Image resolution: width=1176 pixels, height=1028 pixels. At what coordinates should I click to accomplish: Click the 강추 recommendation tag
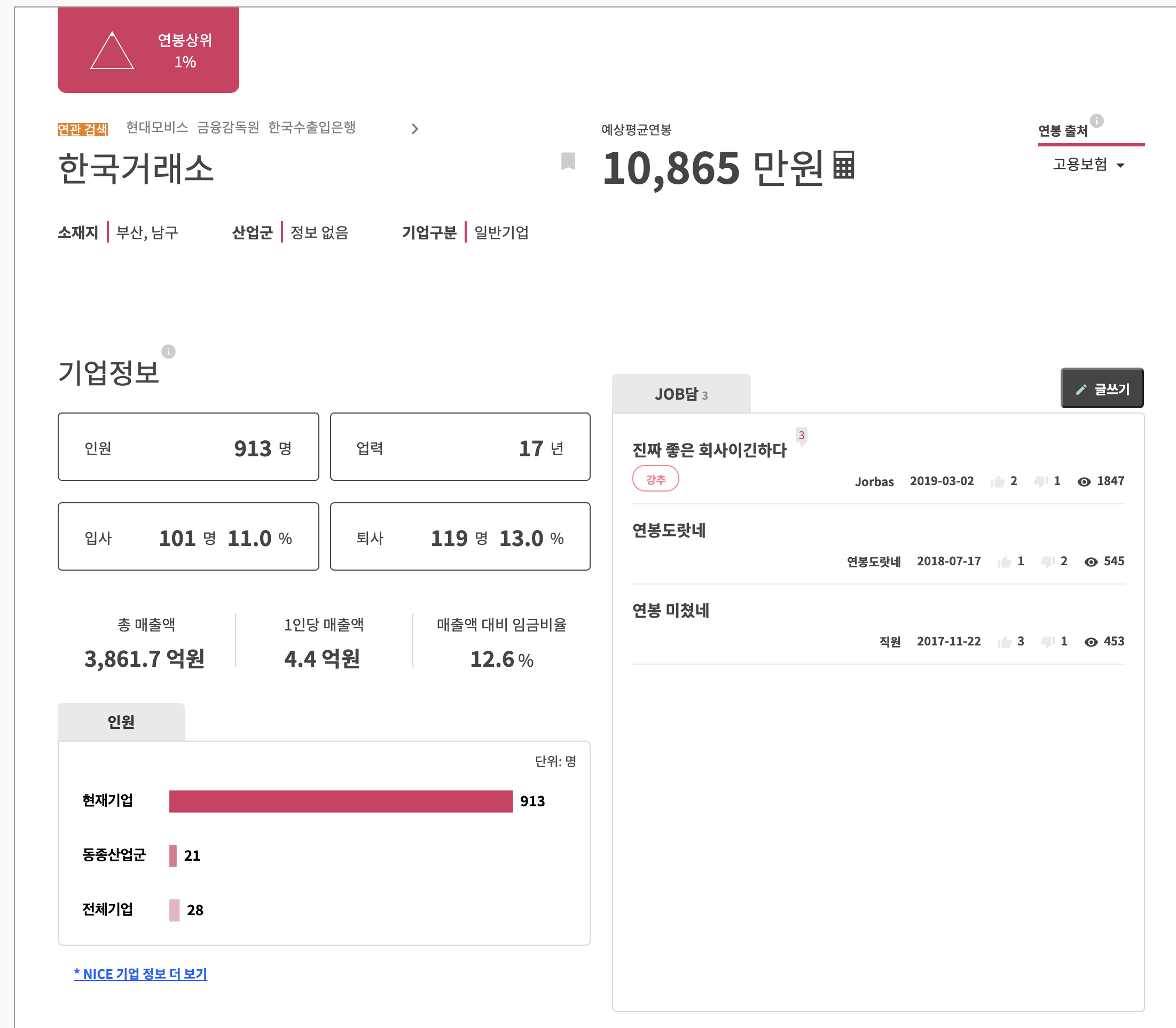(655, 479)
